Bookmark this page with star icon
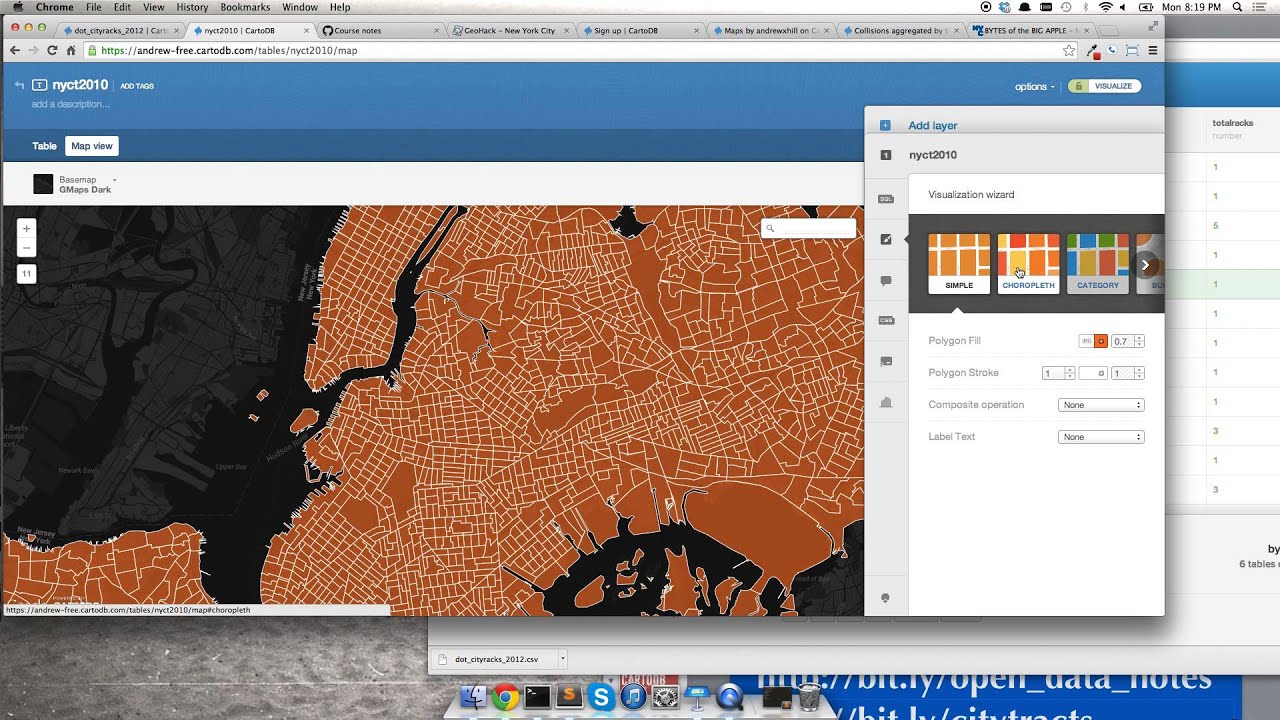The width and height of the screenshot is (1280, 720). pos(1069,50)
